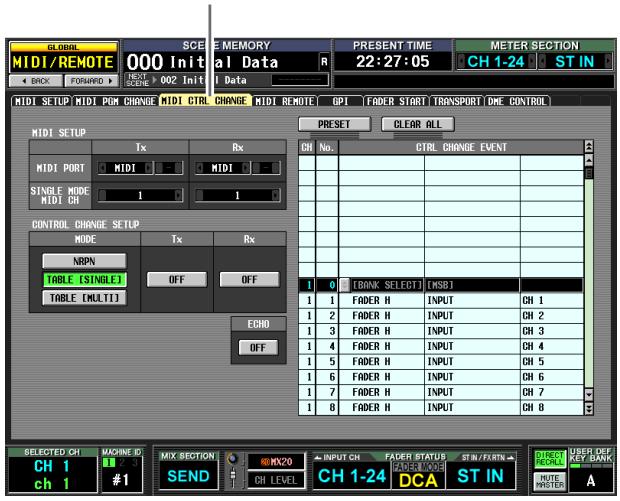Go to the GPI tab
Image resolution: width=620 pixels, height=501 pixels.
[340, 101]
